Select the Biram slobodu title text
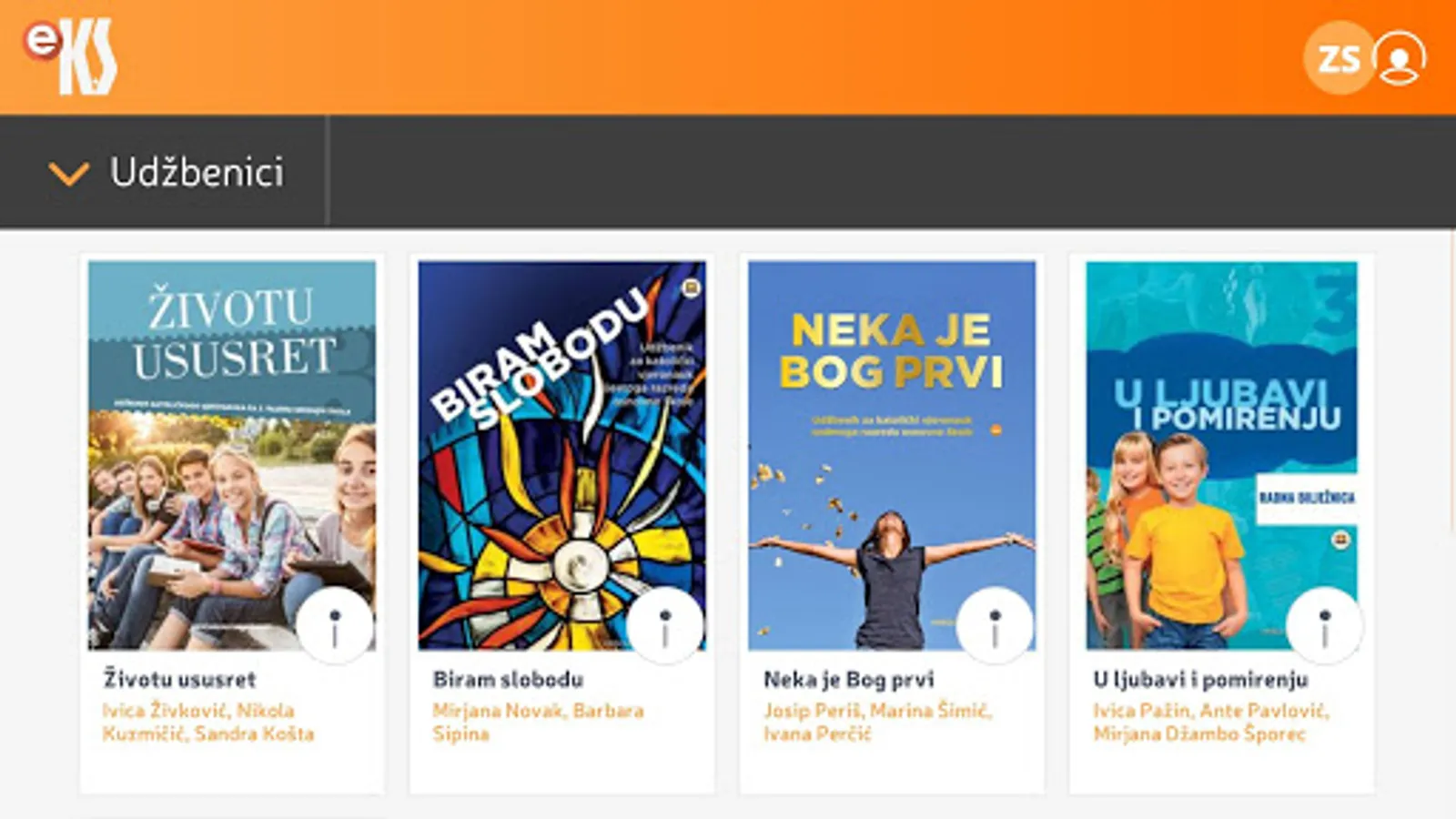1456x819 pixels. (508, 679)
